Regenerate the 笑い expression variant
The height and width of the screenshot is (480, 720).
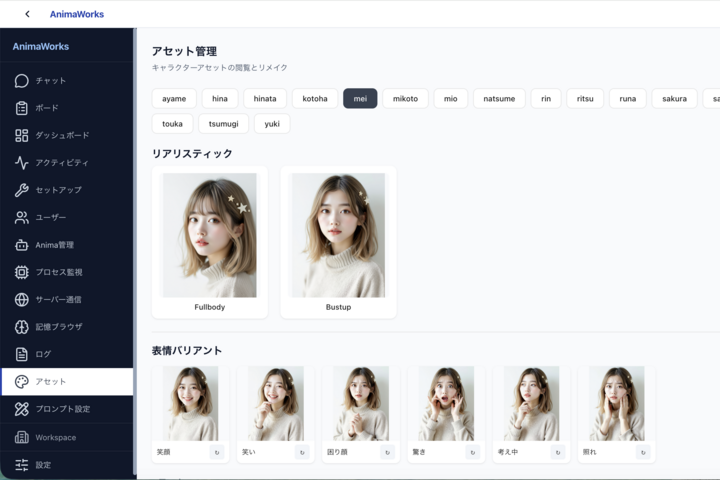click(302, 452)
